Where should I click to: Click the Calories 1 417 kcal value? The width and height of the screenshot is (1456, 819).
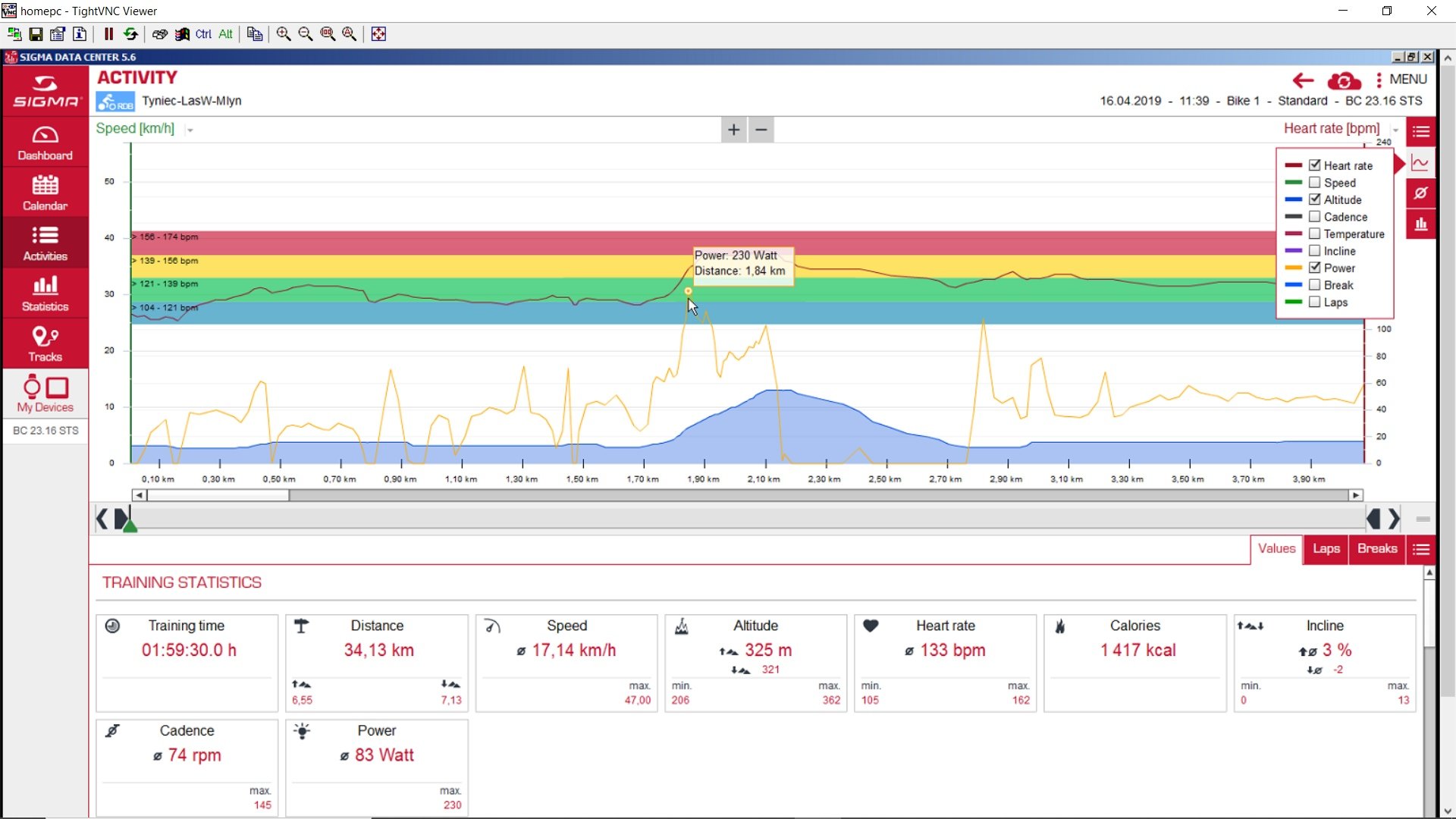[1138, 651]
